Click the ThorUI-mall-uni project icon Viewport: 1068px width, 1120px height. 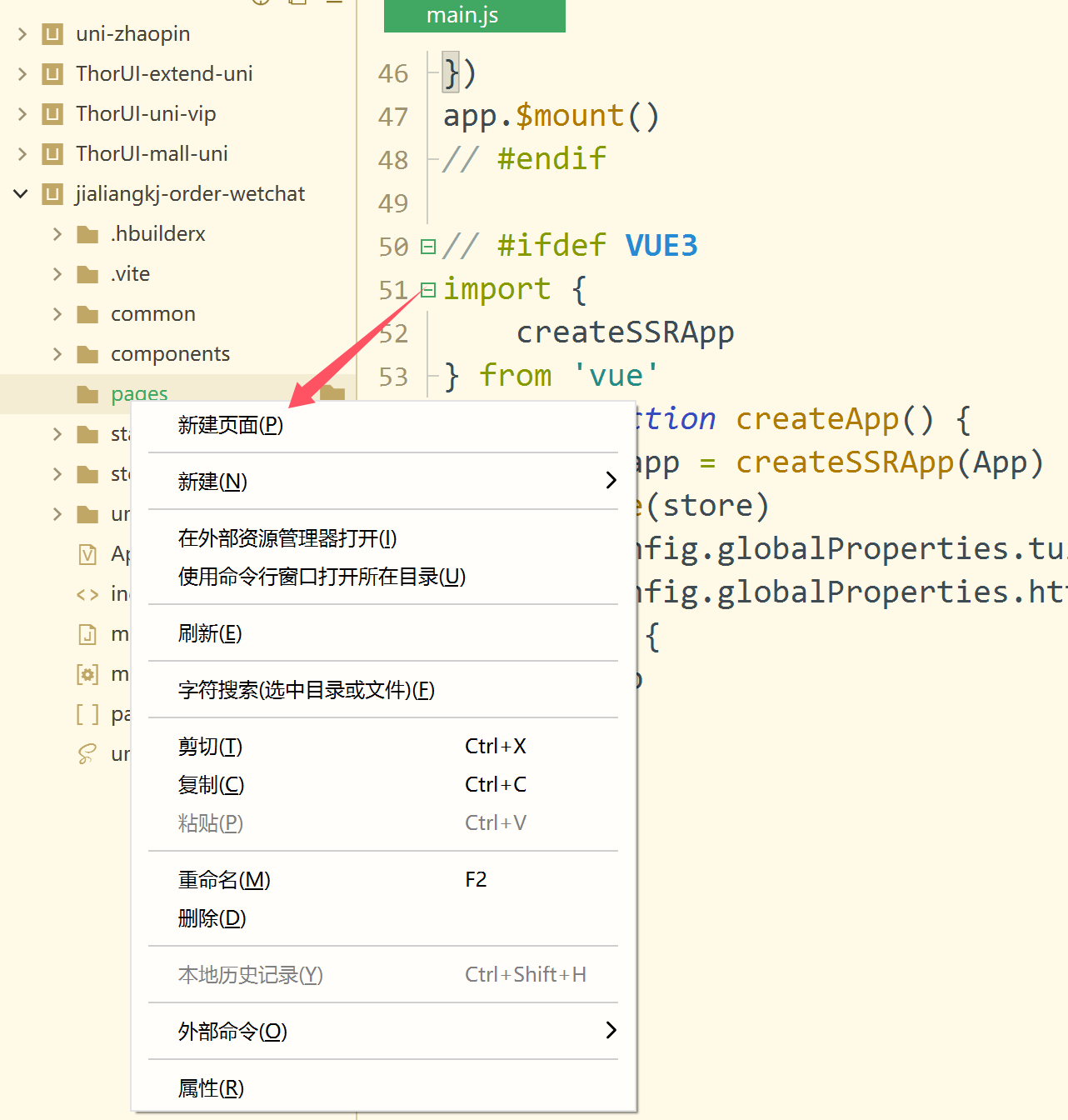(52, 154)
